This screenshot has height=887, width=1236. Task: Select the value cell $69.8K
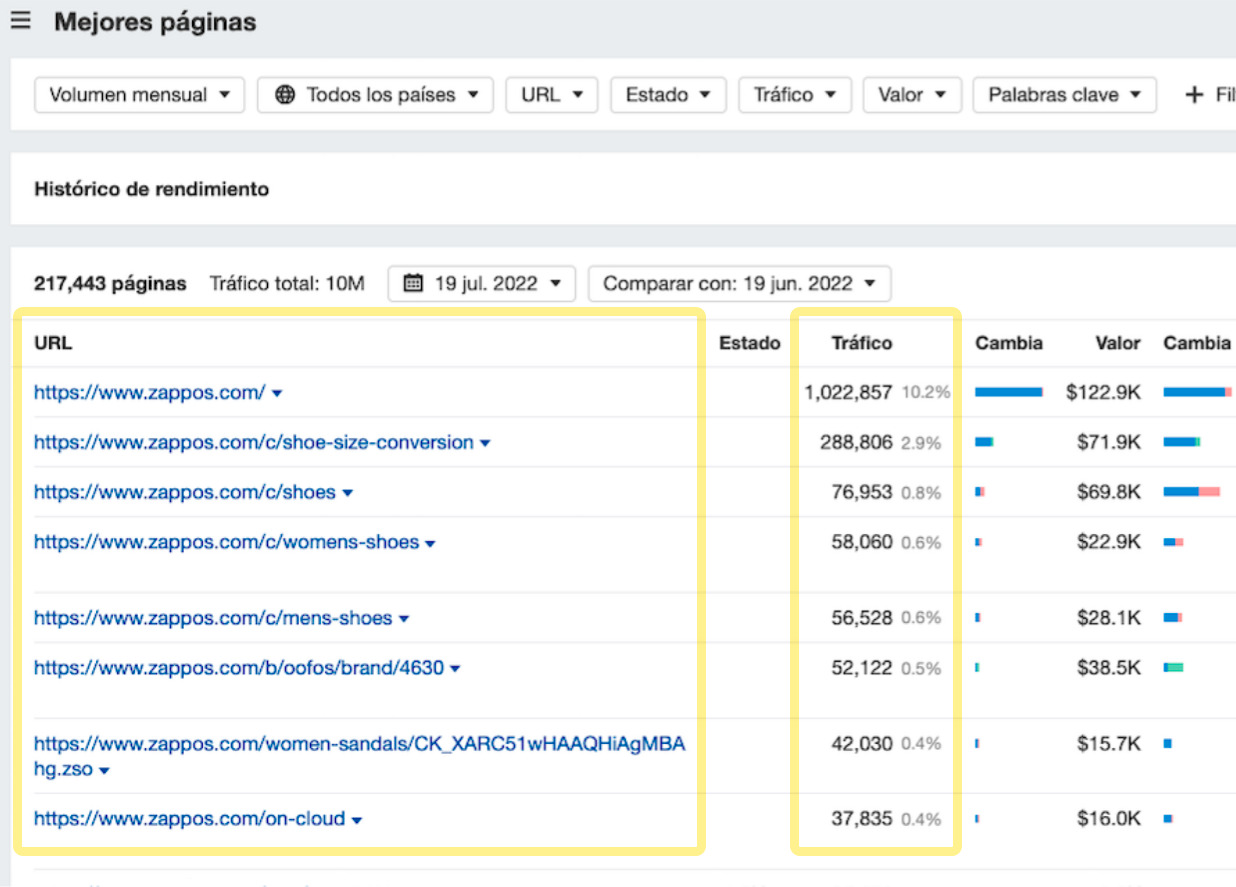tap(1109, 493)
